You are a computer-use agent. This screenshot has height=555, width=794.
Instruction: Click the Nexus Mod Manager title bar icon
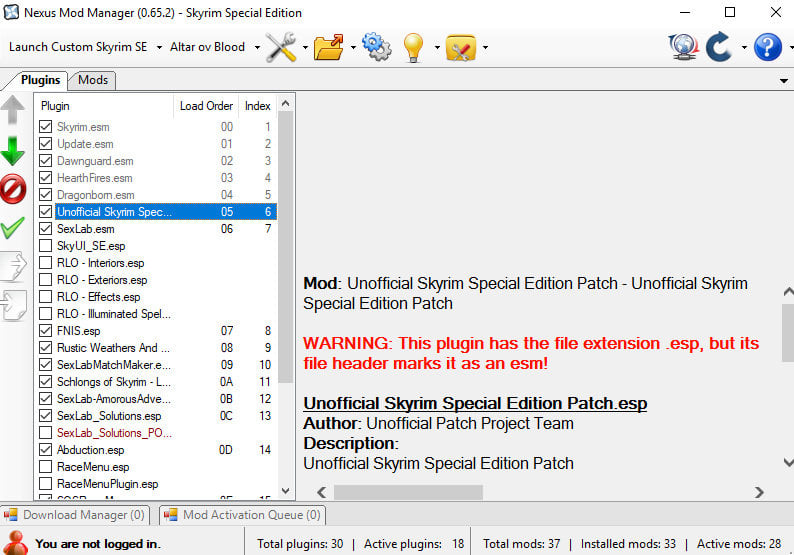tap(11, 12)
